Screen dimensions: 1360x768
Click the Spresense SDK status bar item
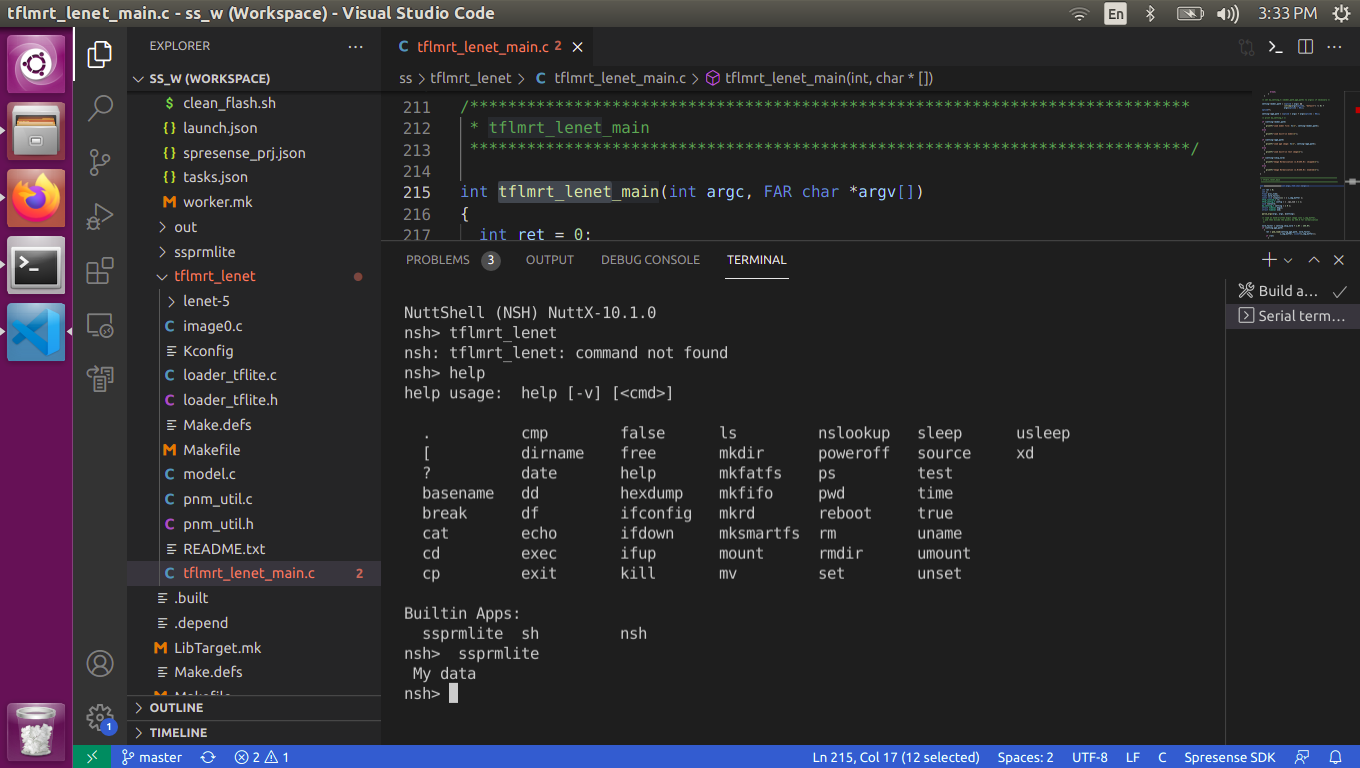tap(1230, 757)
